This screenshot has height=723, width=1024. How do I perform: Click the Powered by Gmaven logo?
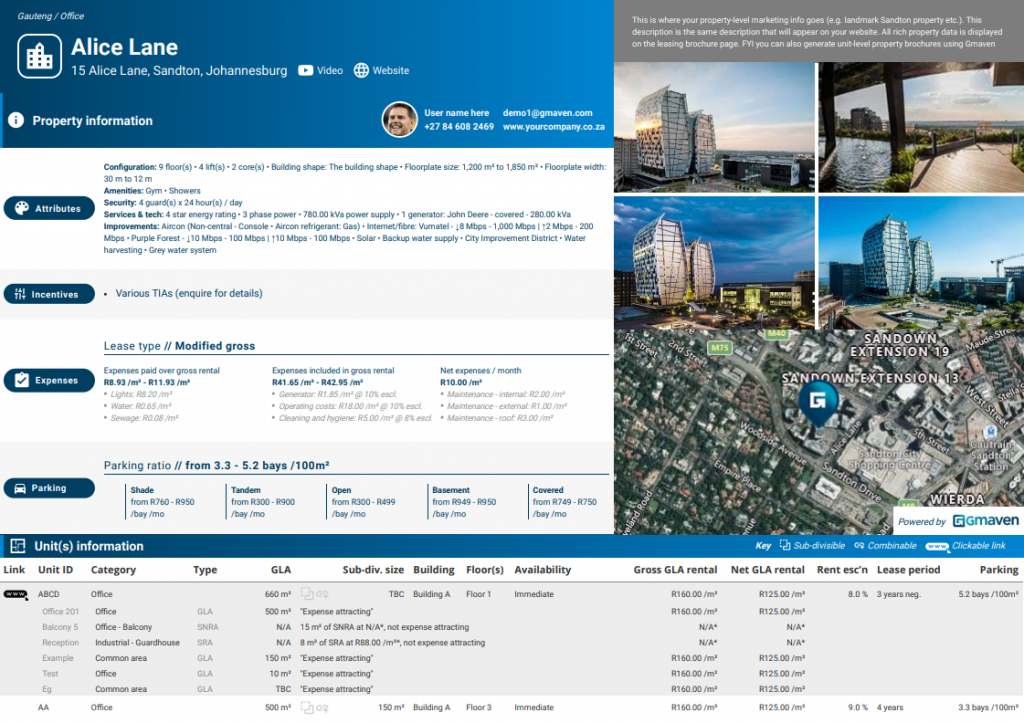tap(960, 521)
